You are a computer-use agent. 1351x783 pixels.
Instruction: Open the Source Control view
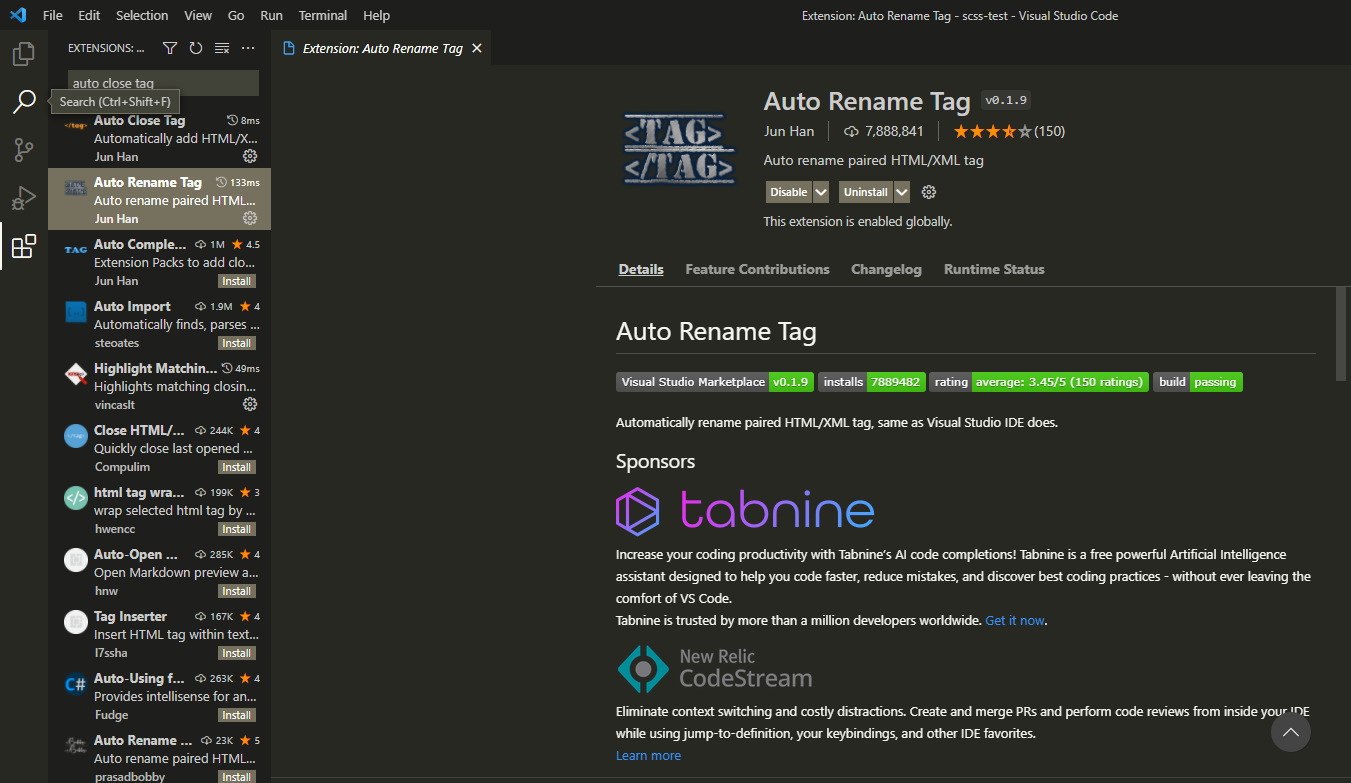tap(24, 150)
